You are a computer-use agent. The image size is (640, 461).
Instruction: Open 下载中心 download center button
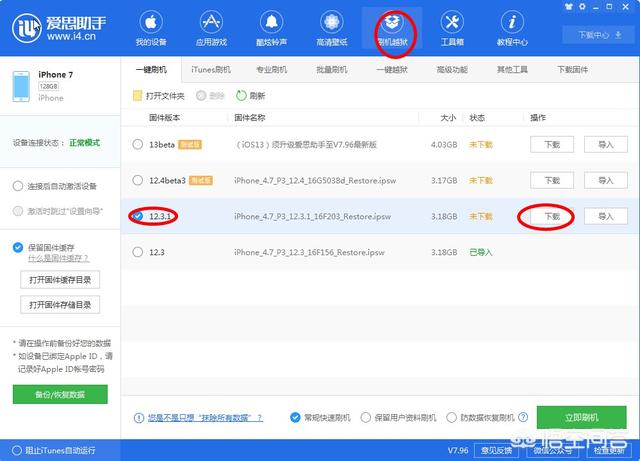pos(599,35)
